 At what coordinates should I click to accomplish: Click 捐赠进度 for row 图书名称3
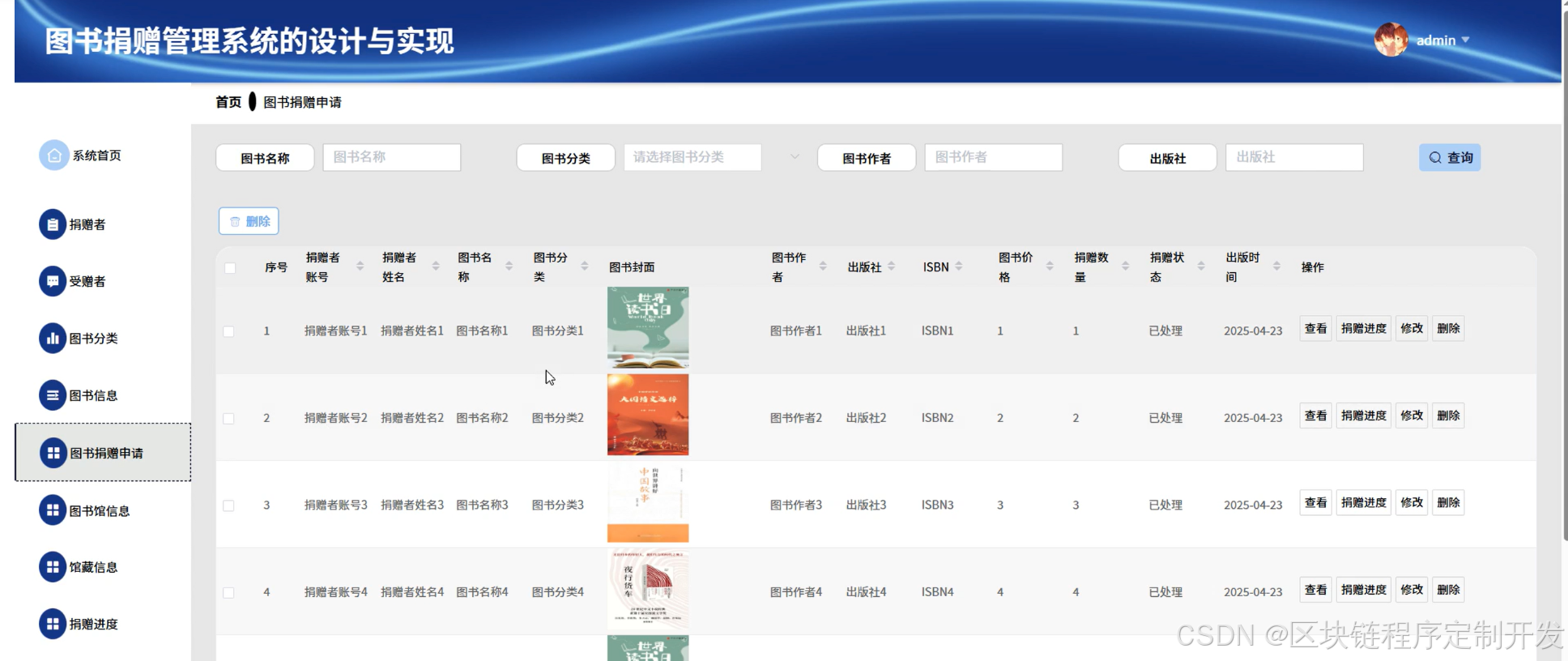pyautogui.click(x=1363, y=502)
